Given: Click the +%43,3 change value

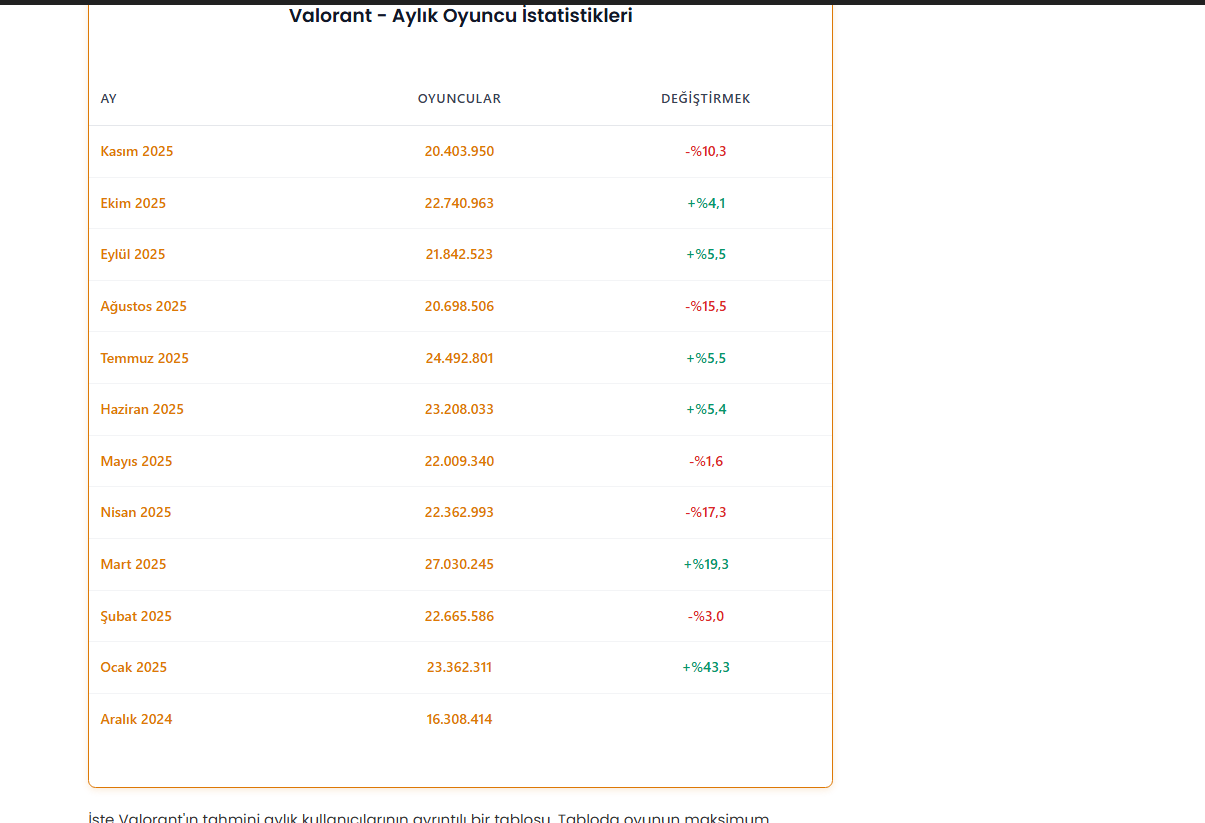Looking at the screenshot, I should click(x=706, y=667).
